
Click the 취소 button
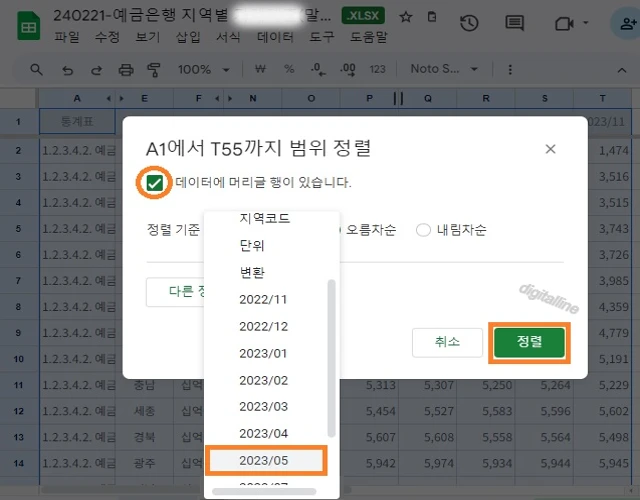coord(447,342)
